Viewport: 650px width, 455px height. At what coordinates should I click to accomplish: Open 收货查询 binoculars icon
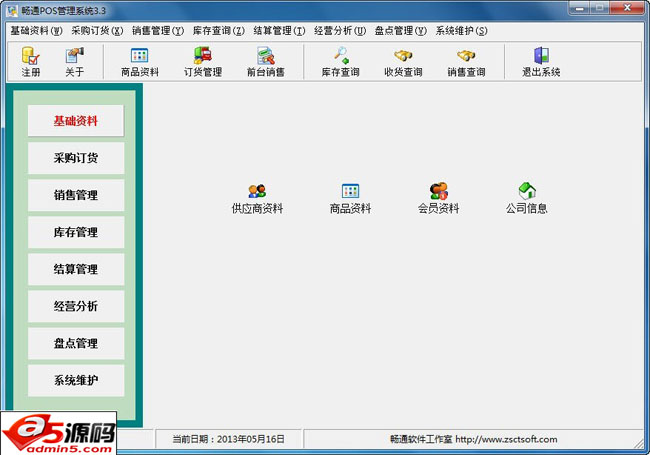tap(403, 62)
